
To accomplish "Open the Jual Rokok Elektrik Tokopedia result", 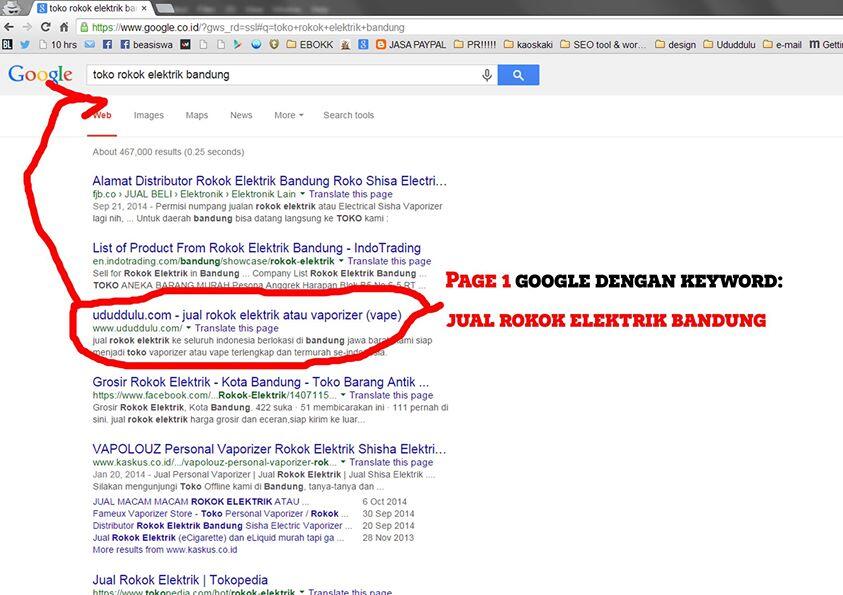I will click(x=180, y=580).
